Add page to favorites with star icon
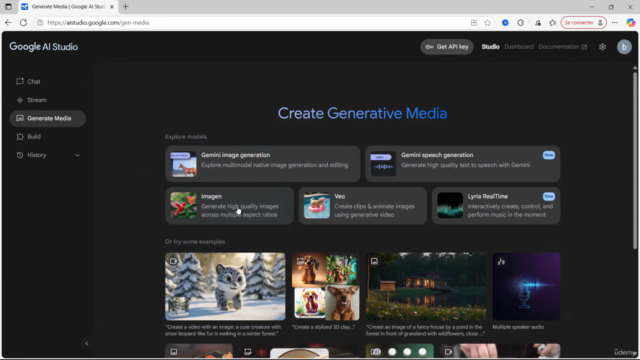 point(487,23)
